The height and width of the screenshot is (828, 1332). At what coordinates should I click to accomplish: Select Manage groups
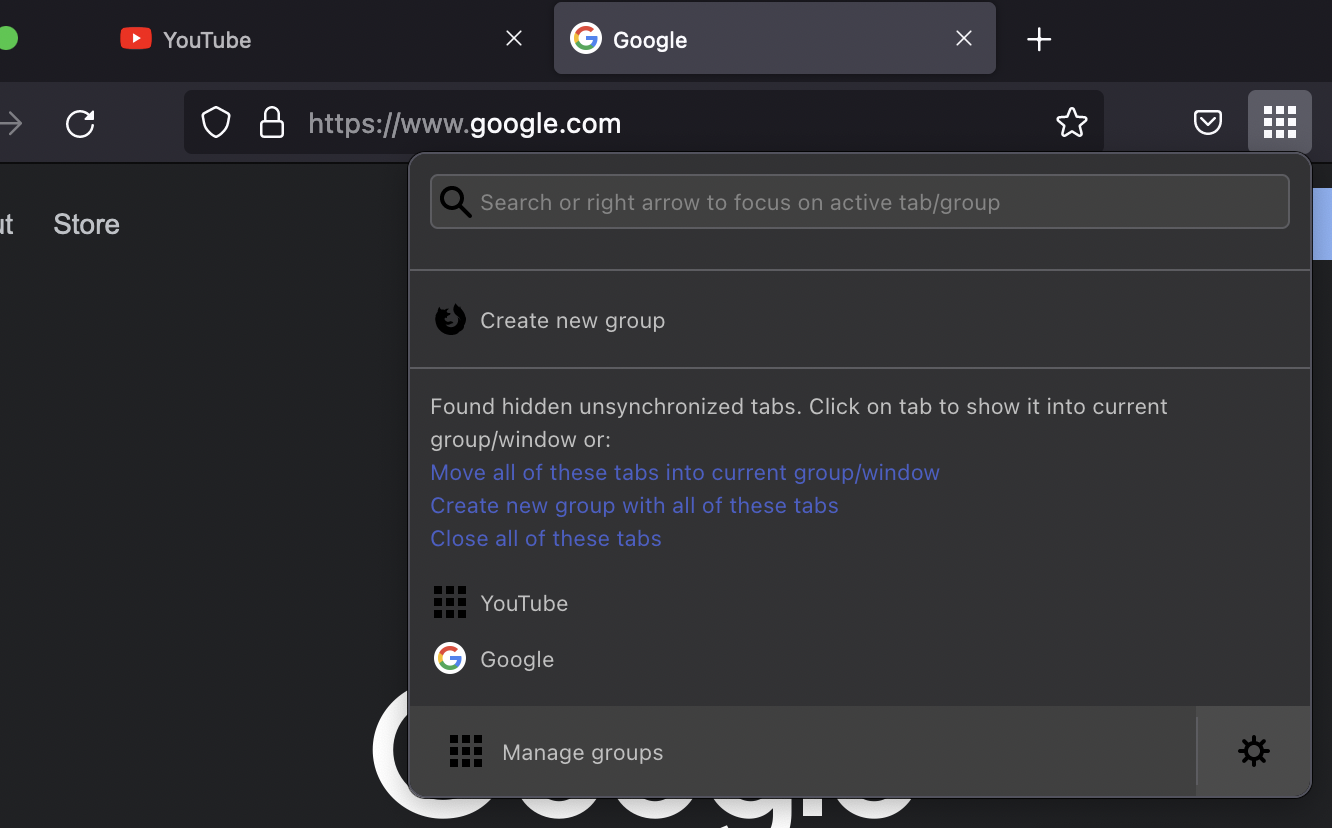[x=582, y=751]
